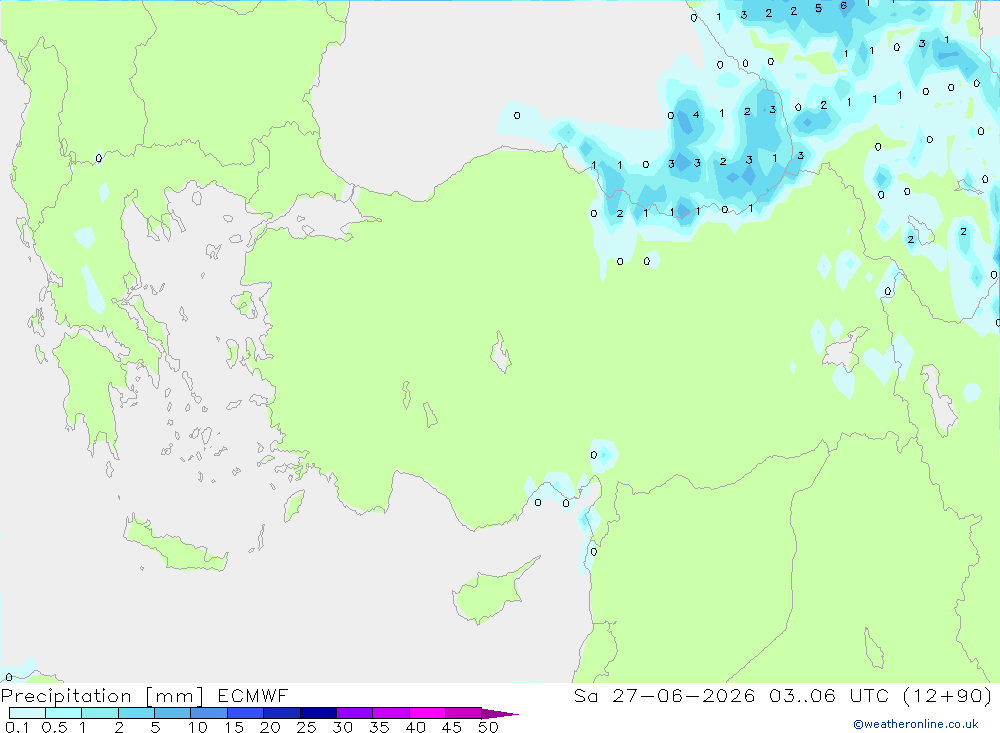Click the legend arrow tip above 50 mm
Screen dimensions: 1000x733
point(499,714)
